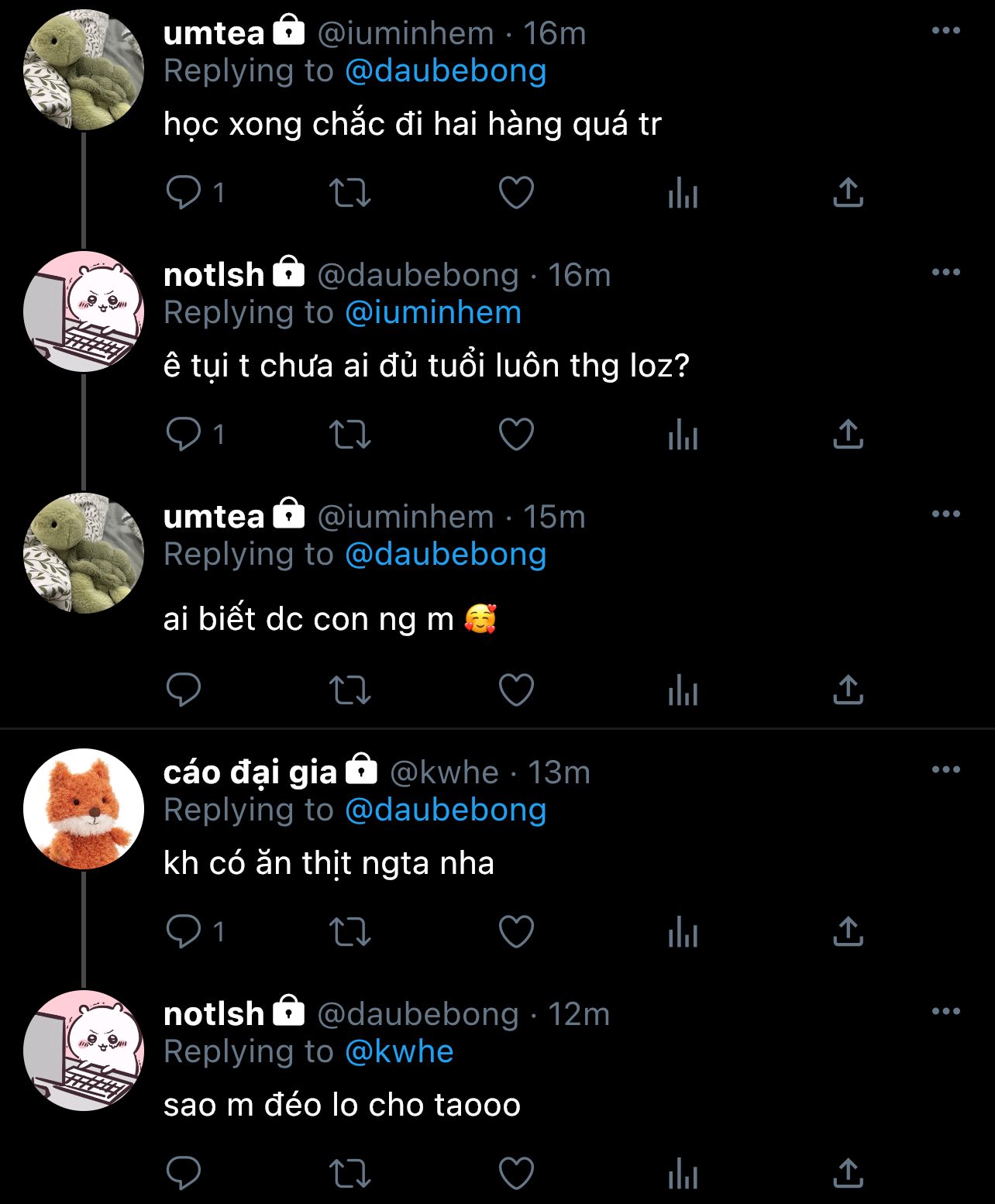Open the cáo đại gia display name
This screenshot has width=995, height=1204.
click(x=250, y=772)
